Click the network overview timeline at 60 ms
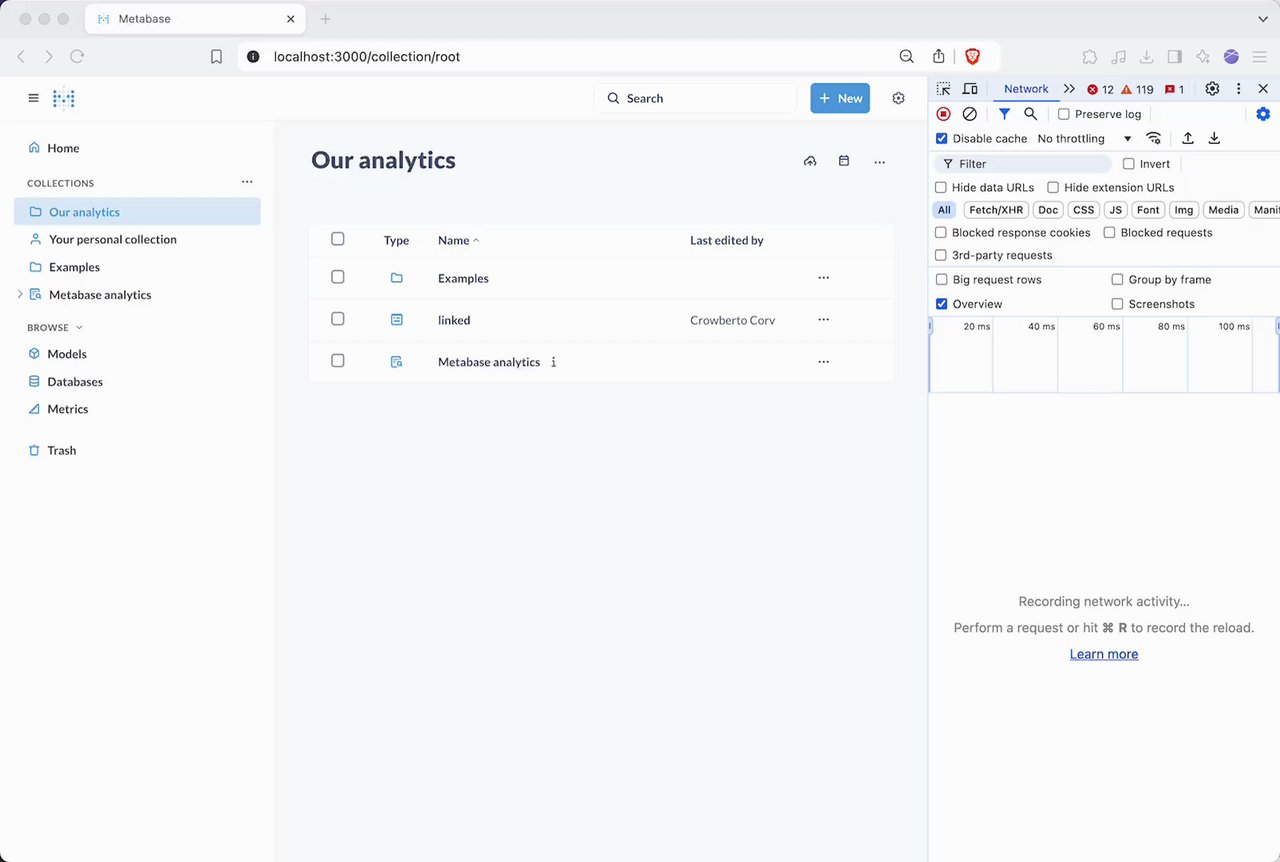This screenshot has height=862, width=1280. 1106,355
